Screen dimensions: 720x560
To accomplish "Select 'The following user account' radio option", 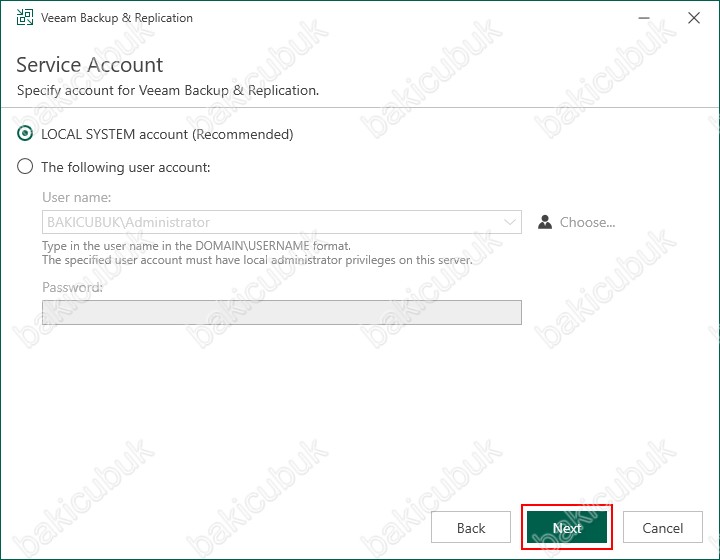I will [x=25, y=166].
